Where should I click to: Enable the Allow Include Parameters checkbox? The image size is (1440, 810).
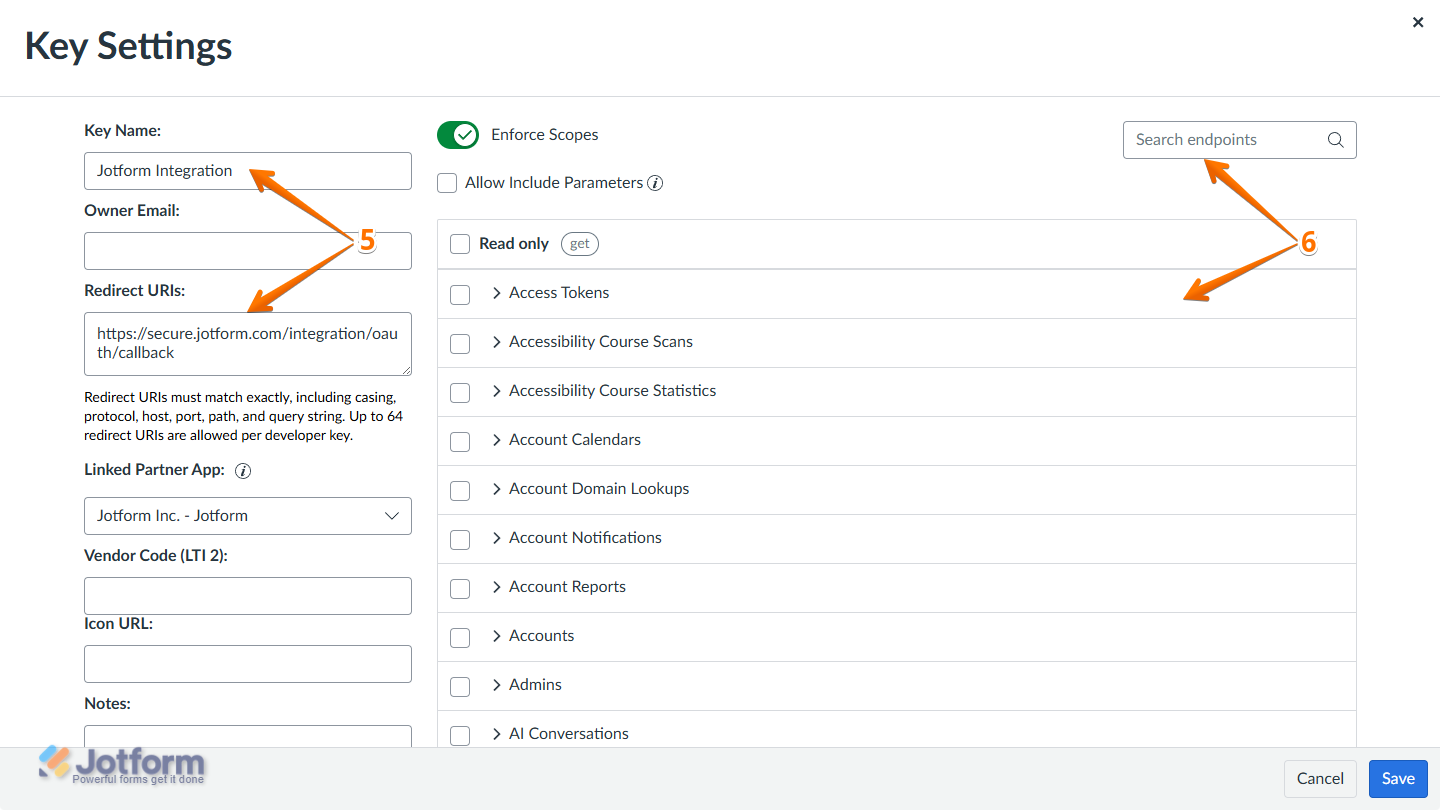[x=447, y=183]
